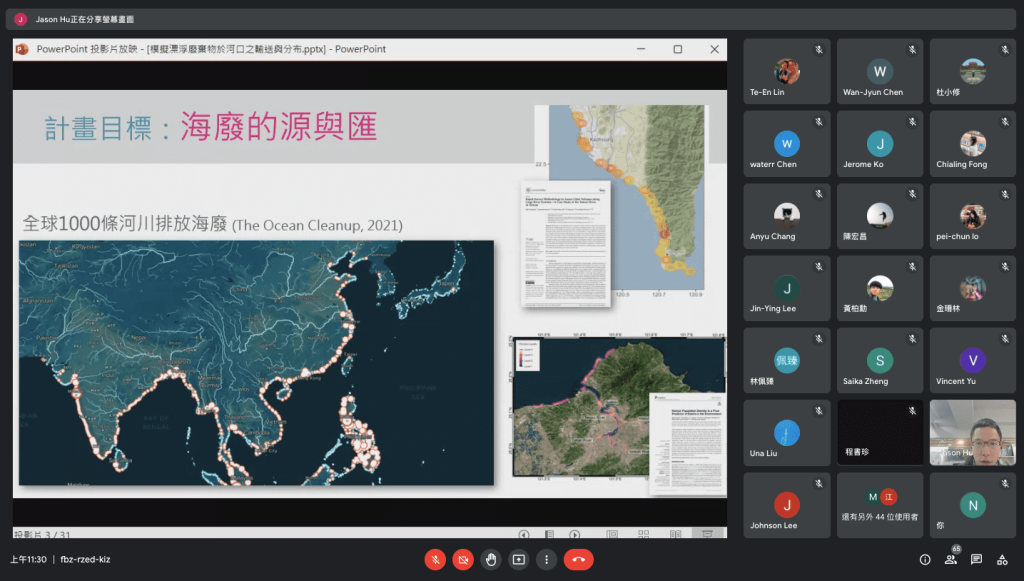This screenshot has height=581, width=1024.
Task: Turn on the camera in call controls
Action: point(463,559)
